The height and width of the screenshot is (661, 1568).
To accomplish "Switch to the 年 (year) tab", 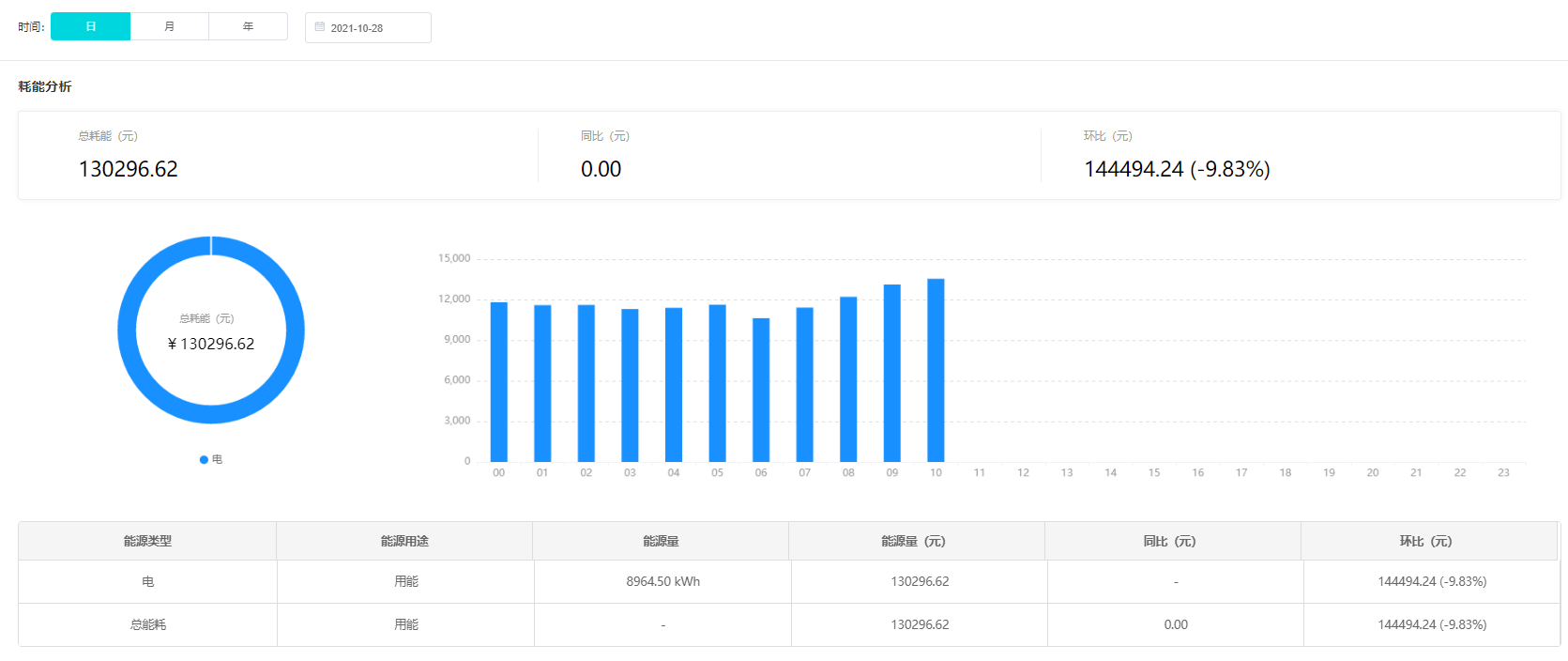I will pos(249,26).
